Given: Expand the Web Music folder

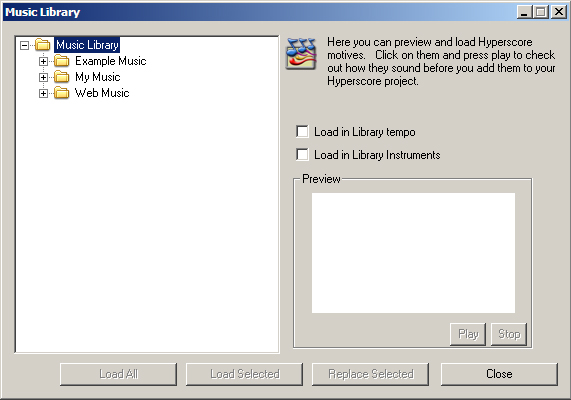Looking at the screenshot, I should point(43,93).
